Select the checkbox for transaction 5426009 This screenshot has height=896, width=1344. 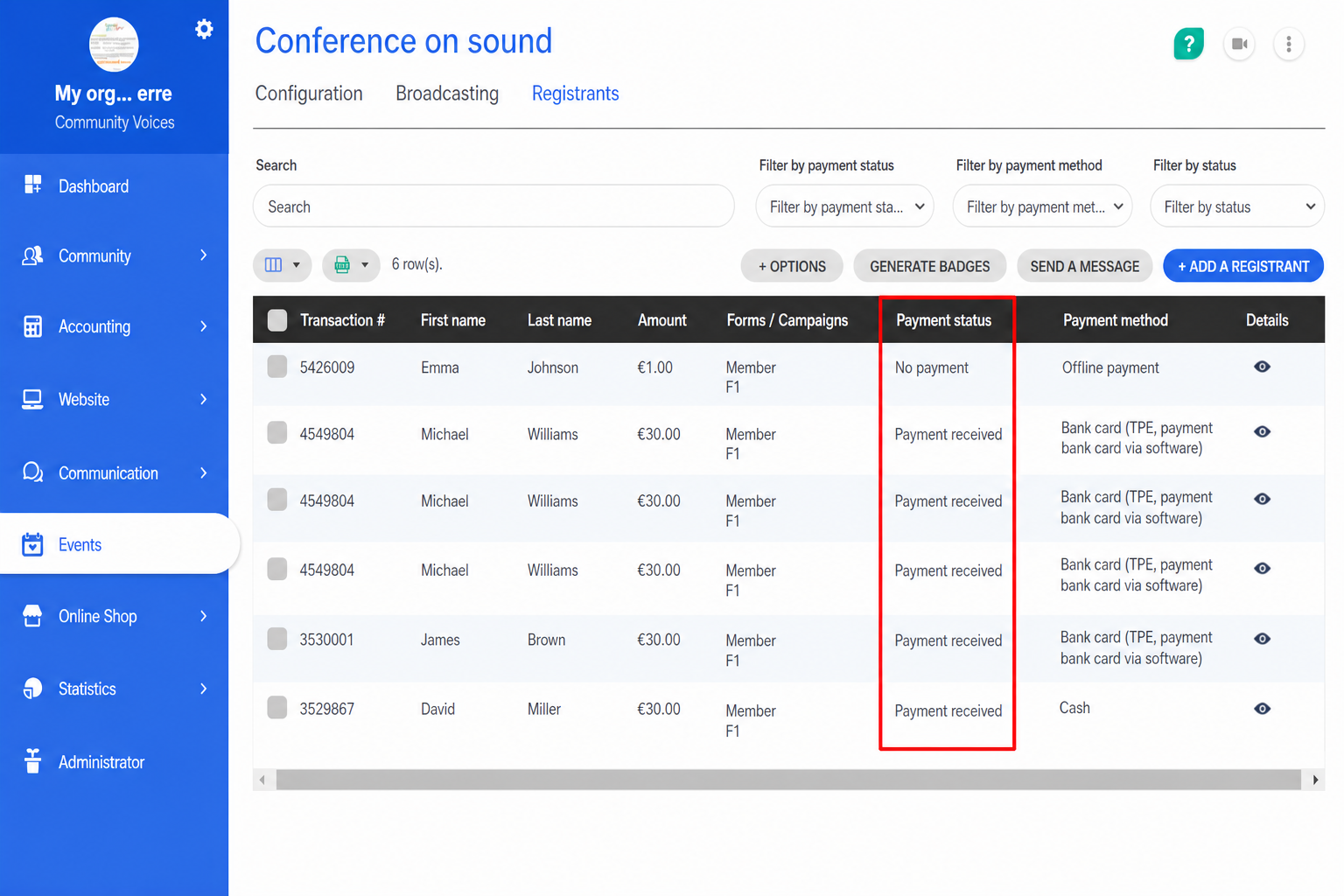277,367
